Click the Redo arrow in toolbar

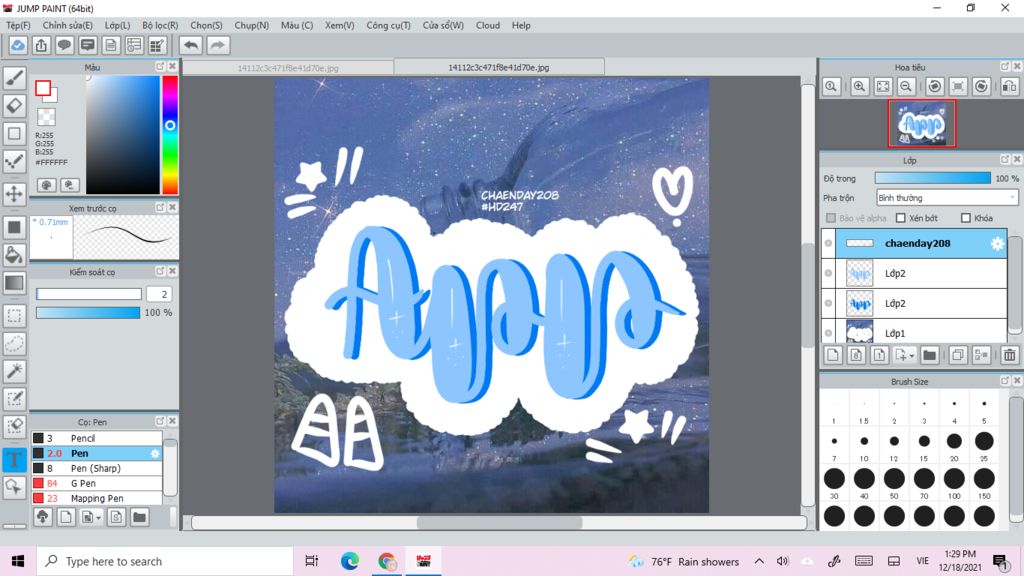217,45
